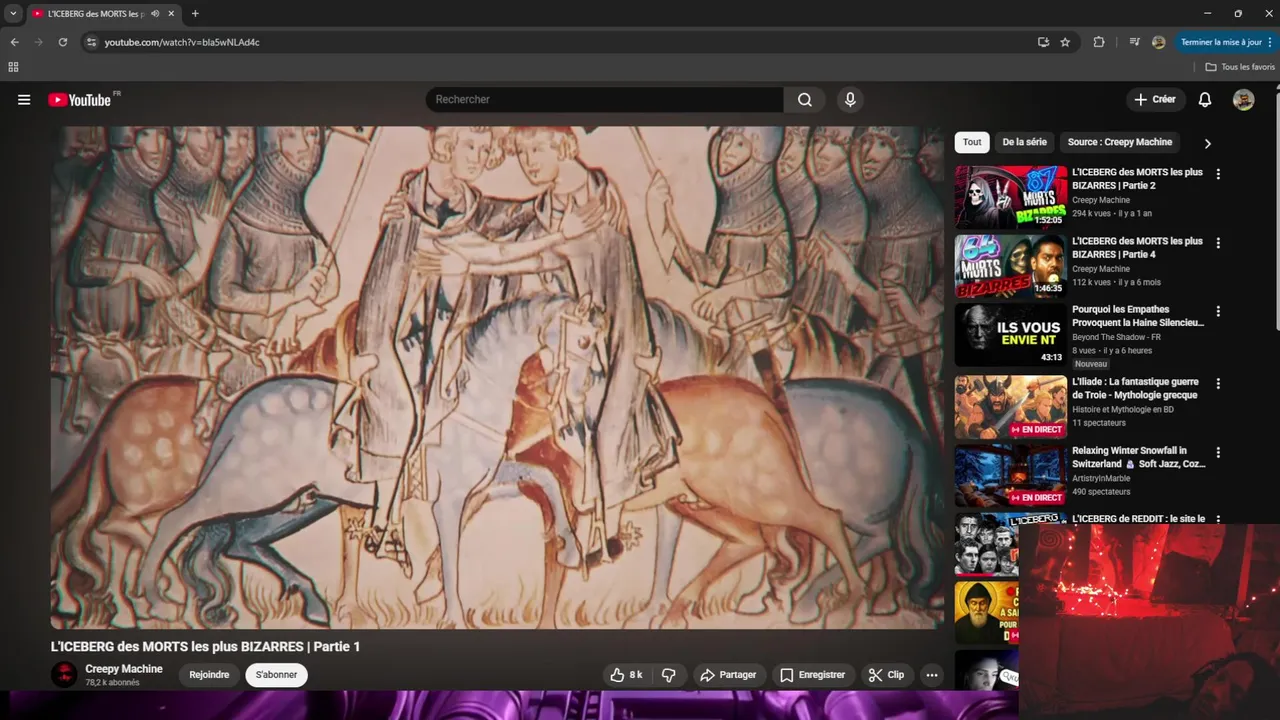
Task: Show more filter chips with the arrow
Action: [x=1207, y=143]
